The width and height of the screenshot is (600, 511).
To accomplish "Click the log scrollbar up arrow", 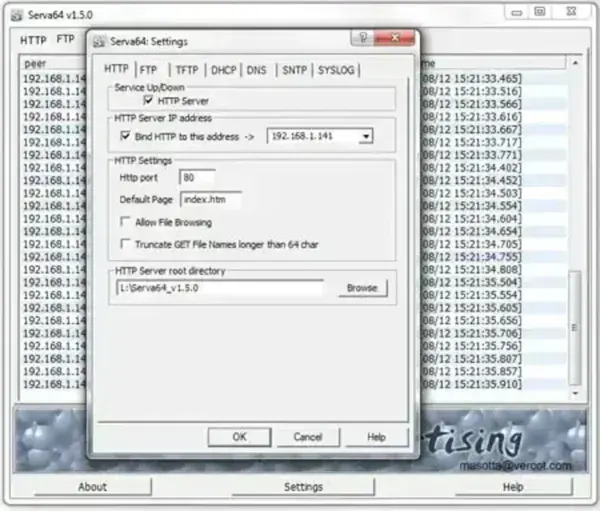I will tap(575, 63).
